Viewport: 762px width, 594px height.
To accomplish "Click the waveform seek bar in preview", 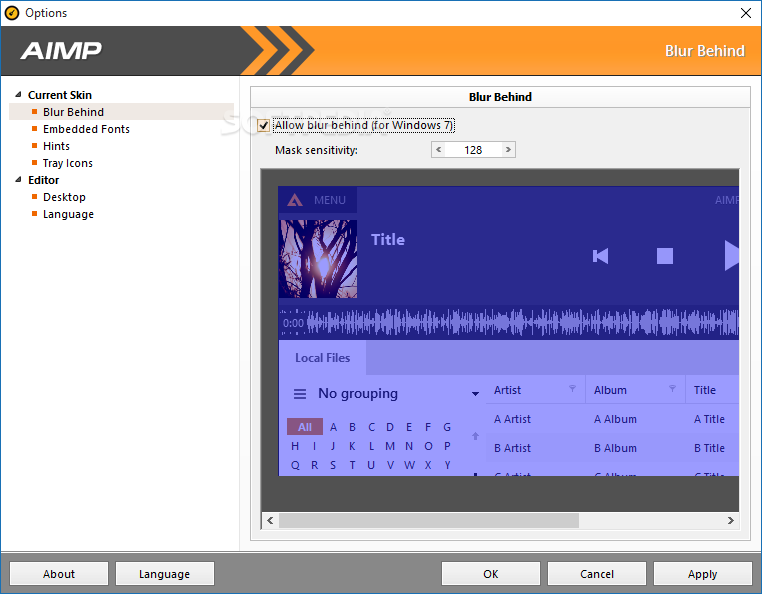I will click(x=522, y=322).
